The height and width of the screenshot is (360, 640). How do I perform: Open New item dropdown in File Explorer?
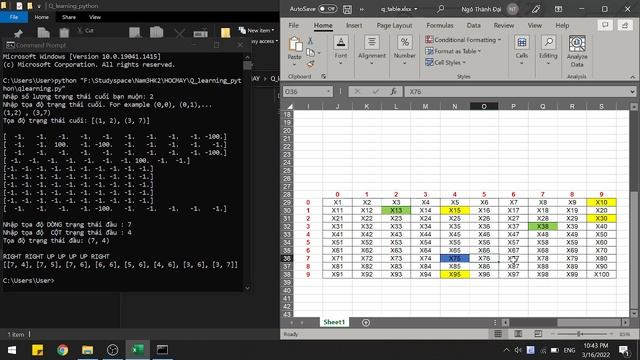coord(257,30)
